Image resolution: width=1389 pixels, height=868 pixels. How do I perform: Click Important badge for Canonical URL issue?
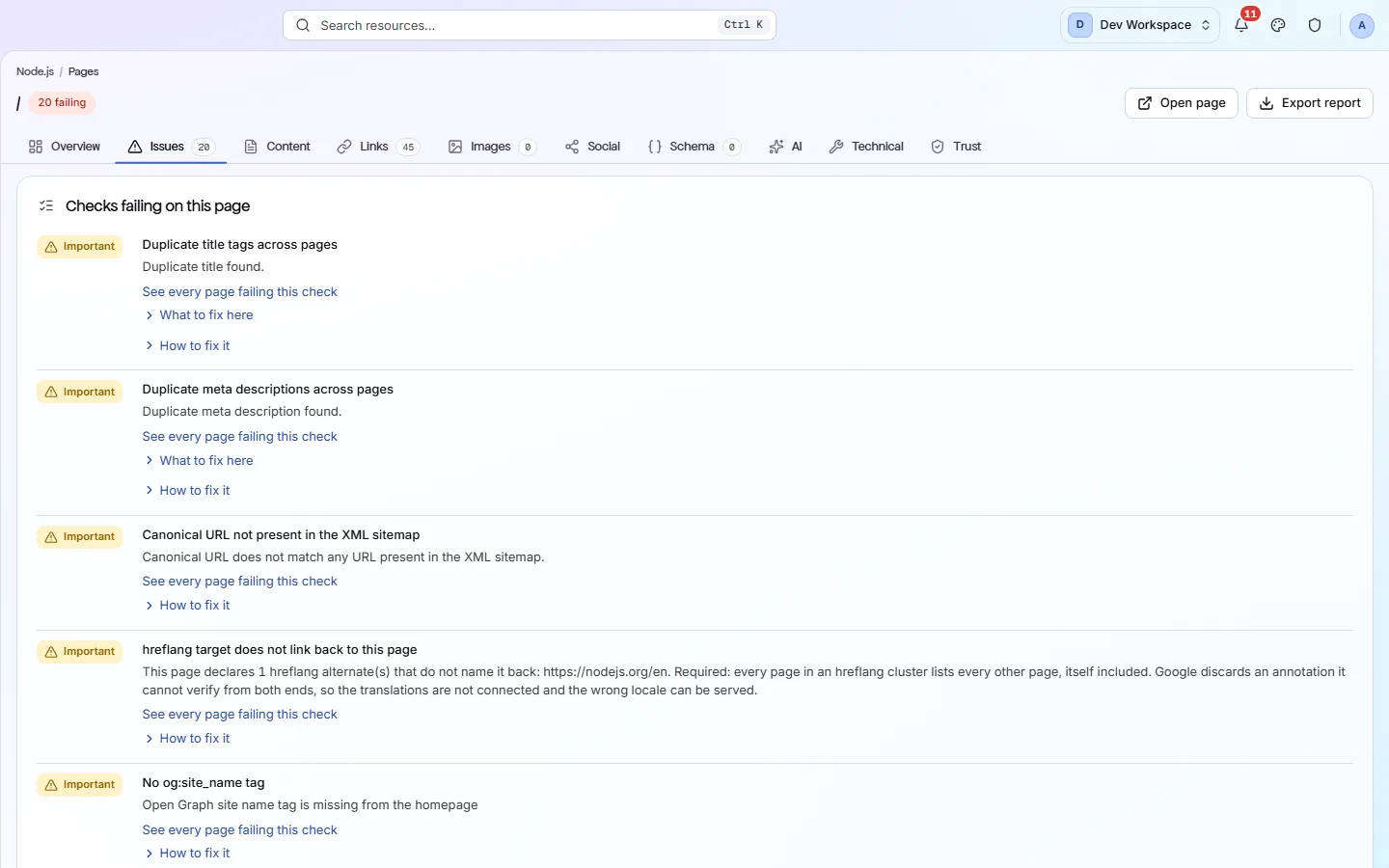click(80, 537)
